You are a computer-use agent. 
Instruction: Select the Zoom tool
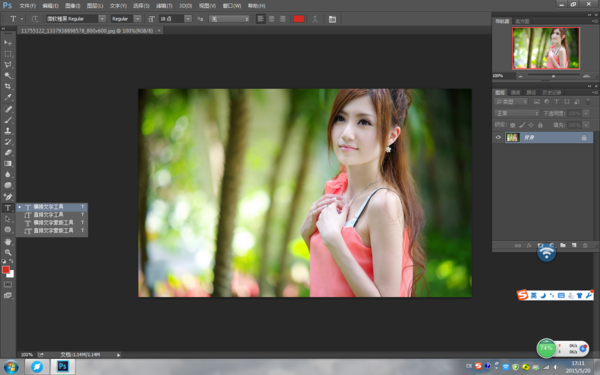(x=8, y=252)
